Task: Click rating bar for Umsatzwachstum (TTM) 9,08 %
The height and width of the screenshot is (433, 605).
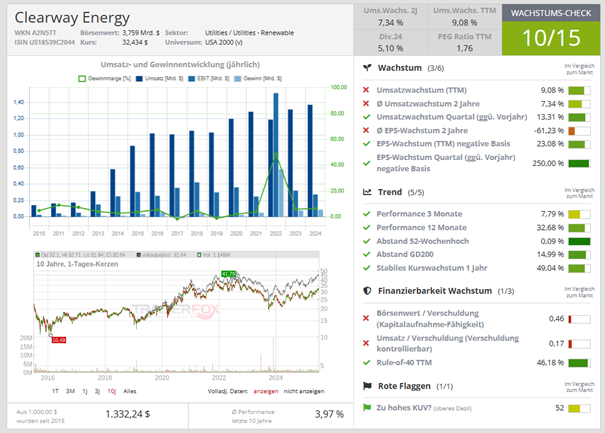Action: click(579, 91)
